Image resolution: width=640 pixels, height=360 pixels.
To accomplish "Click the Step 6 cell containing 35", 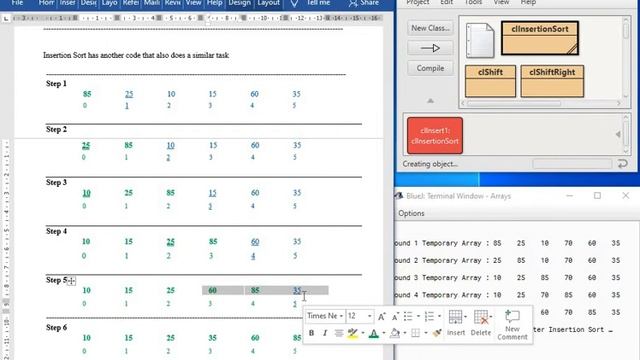I will (212, 338).
